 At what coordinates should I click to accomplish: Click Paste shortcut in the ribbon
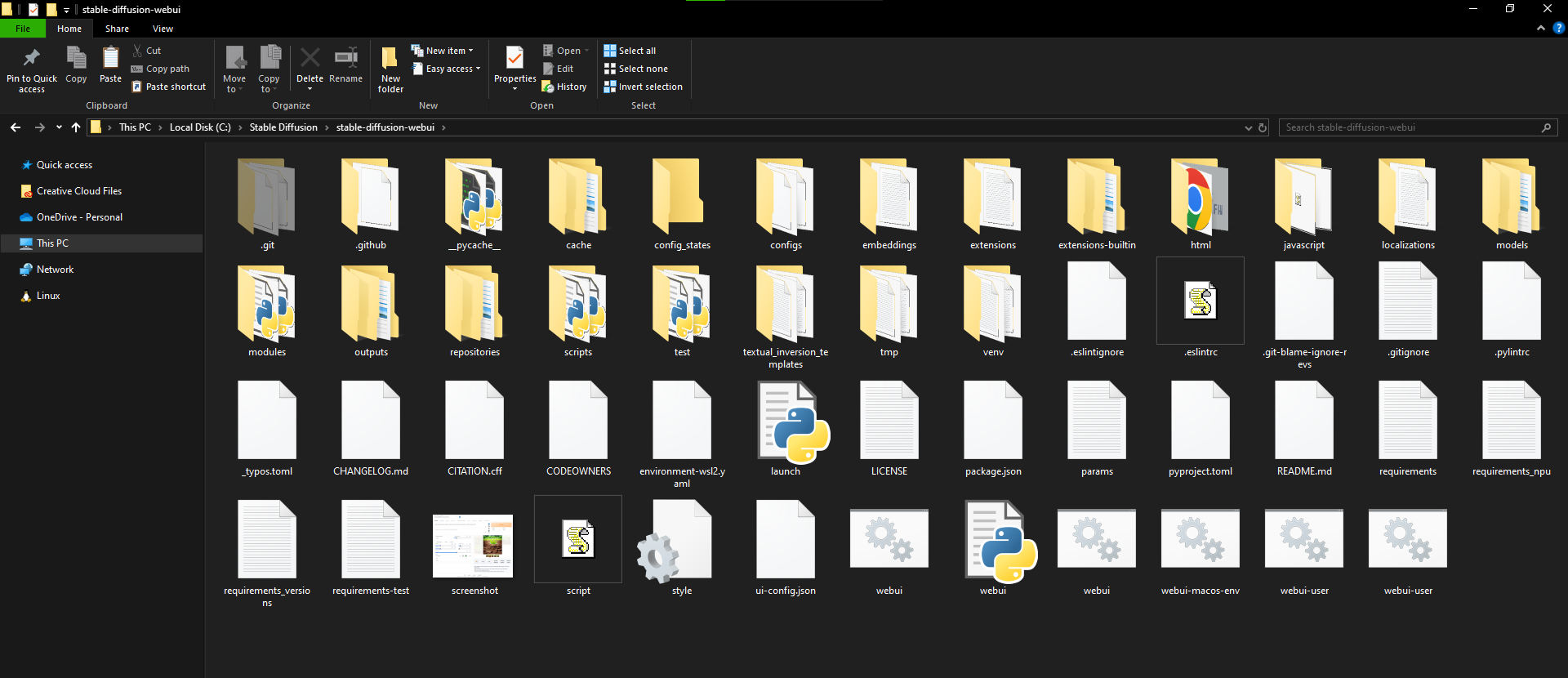(x=169, y=87)
